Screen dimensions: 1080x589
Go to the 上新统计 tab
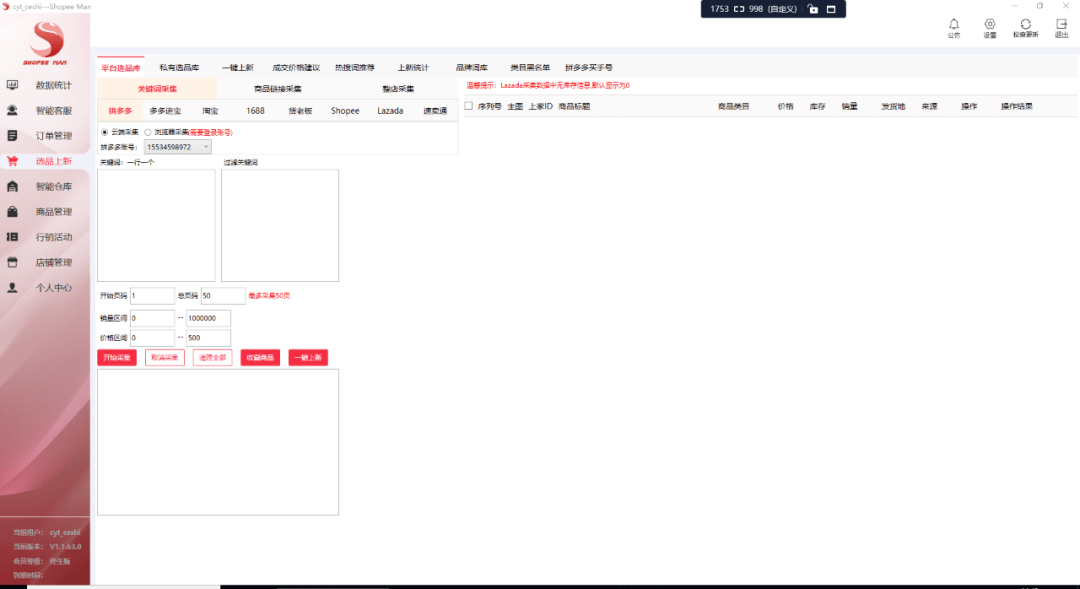coord(413,68)
